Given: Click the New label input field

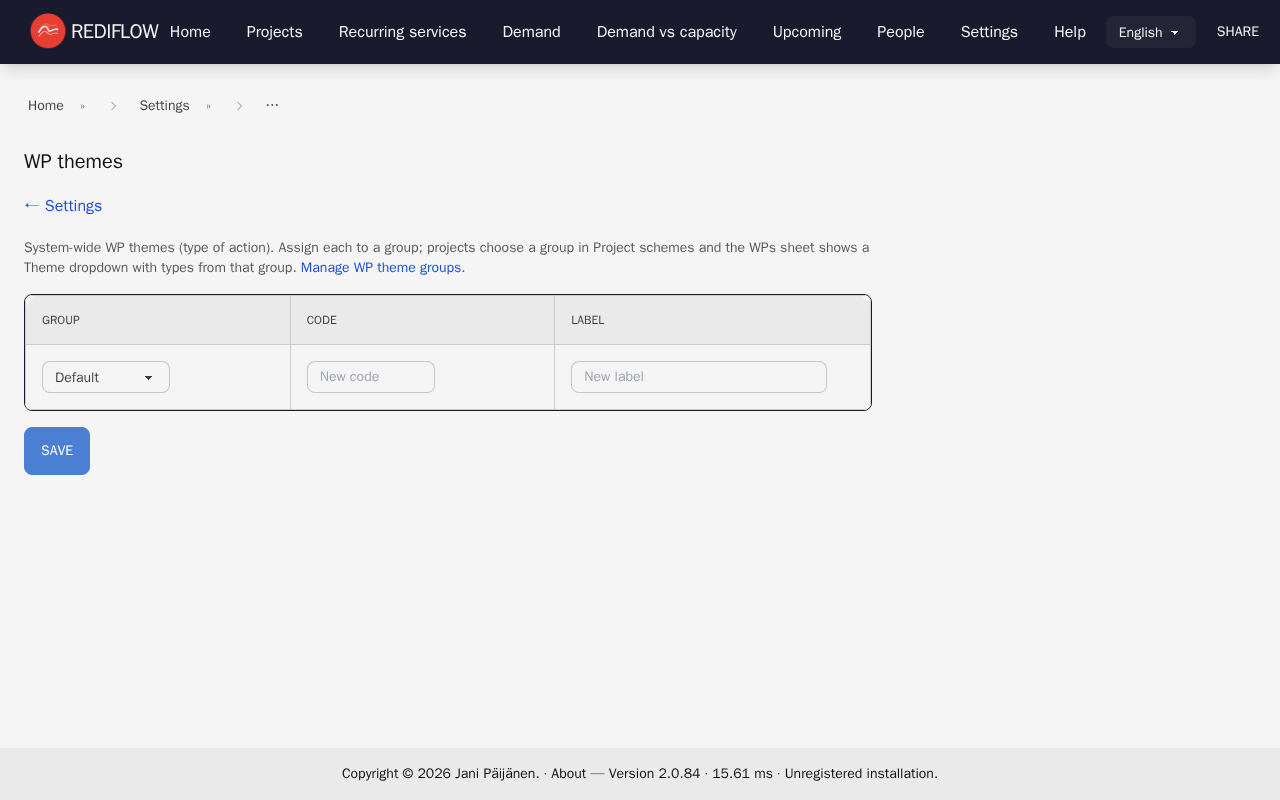Looking at the screenshot, I should click(698, 377).
